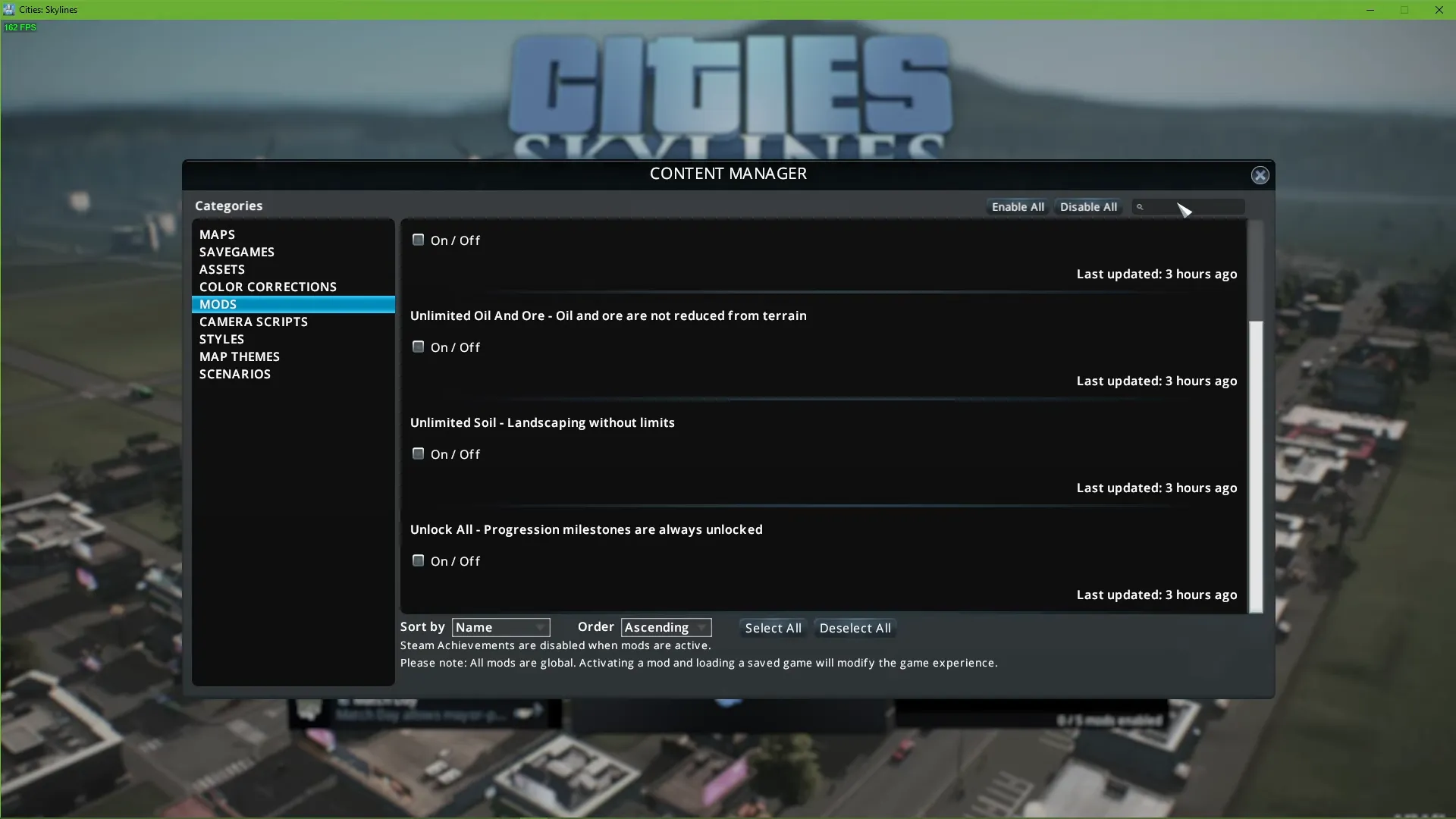Switch to the Assets category

coord(293,269)
